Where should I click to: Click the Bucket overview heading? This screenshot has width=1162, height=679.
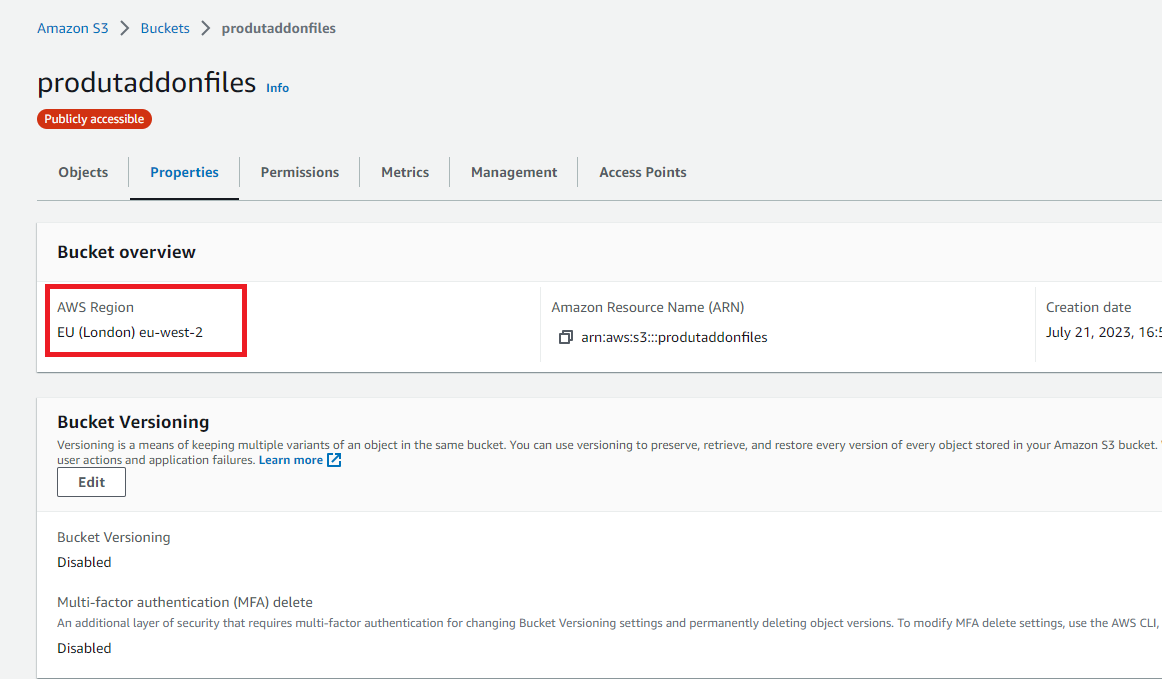click(127, 252)
